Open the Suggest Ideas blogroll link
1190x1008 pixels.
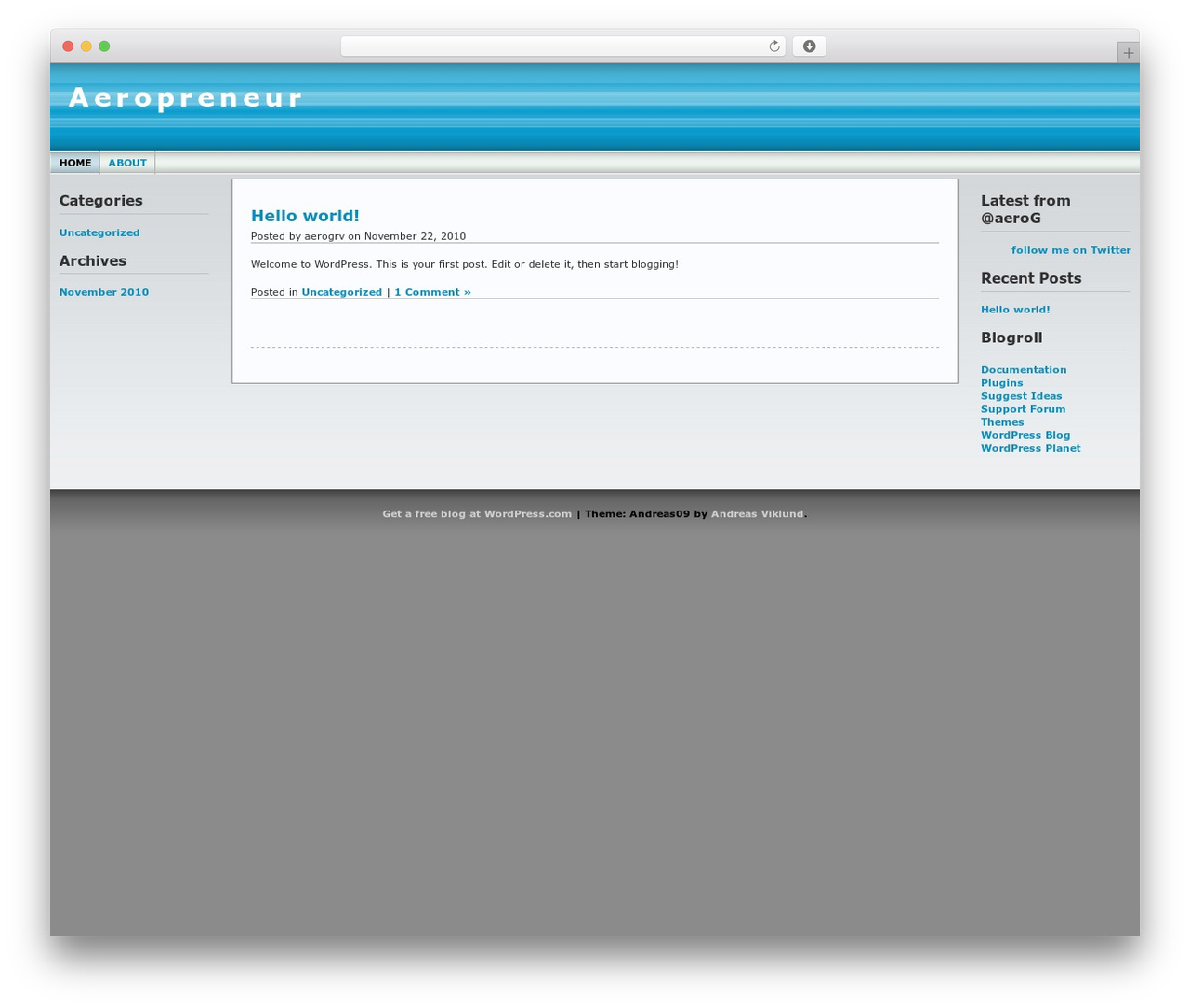click(x=1021, y=396)
